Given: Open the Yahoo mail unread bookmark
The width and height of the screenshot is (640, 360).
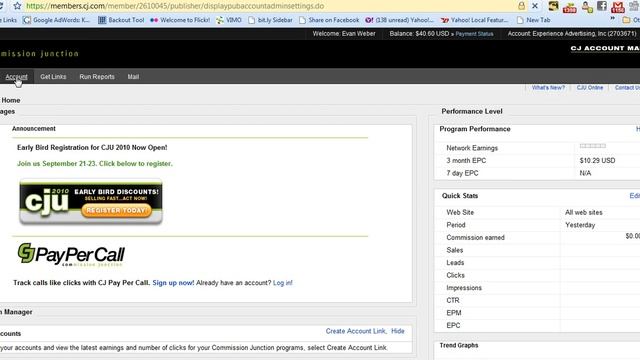Looking at the screenshot, I should click(x=399, y=20).
